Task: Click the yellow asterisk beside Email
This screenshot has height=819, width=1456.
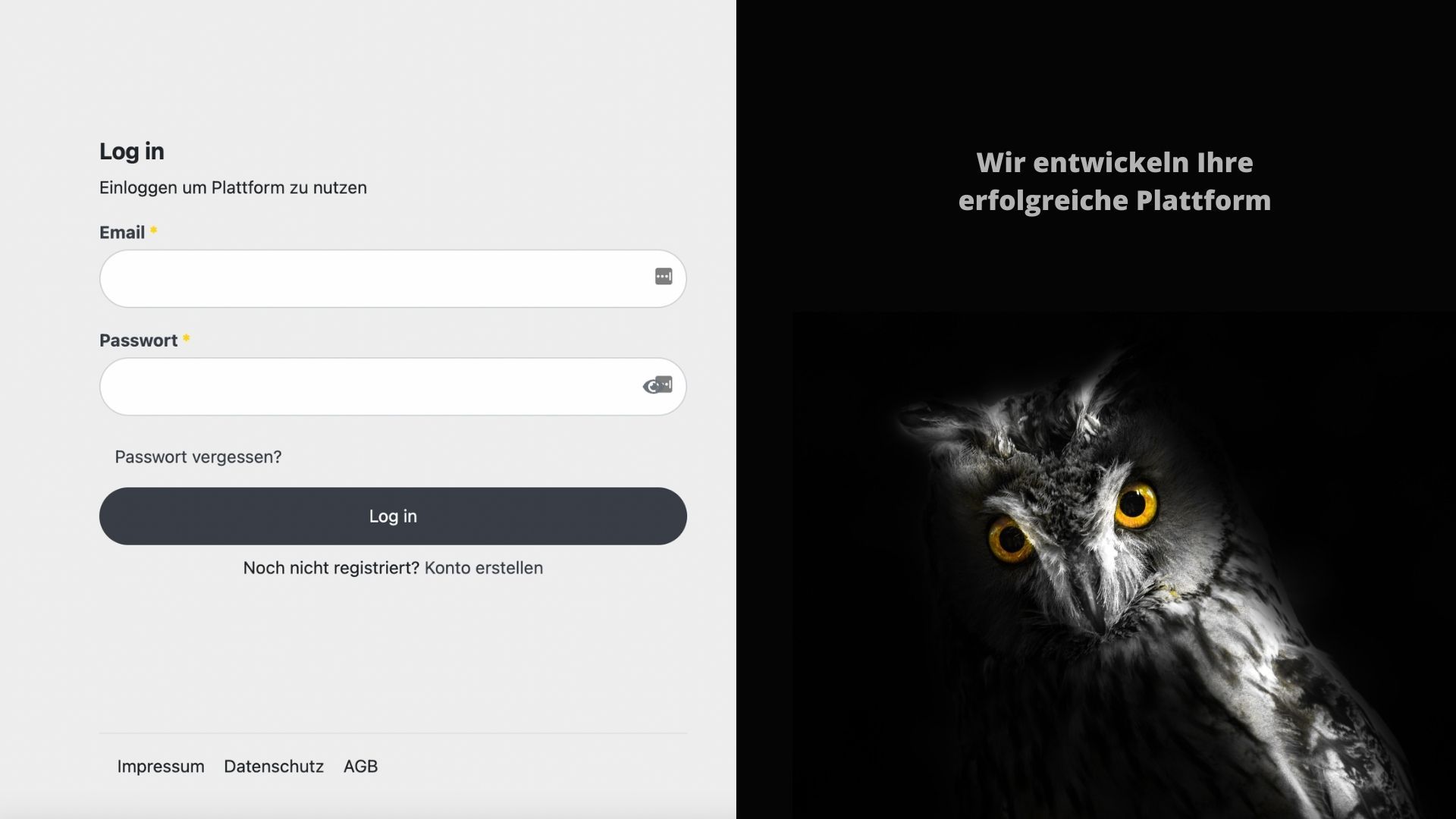Action: tap(153, 231)
